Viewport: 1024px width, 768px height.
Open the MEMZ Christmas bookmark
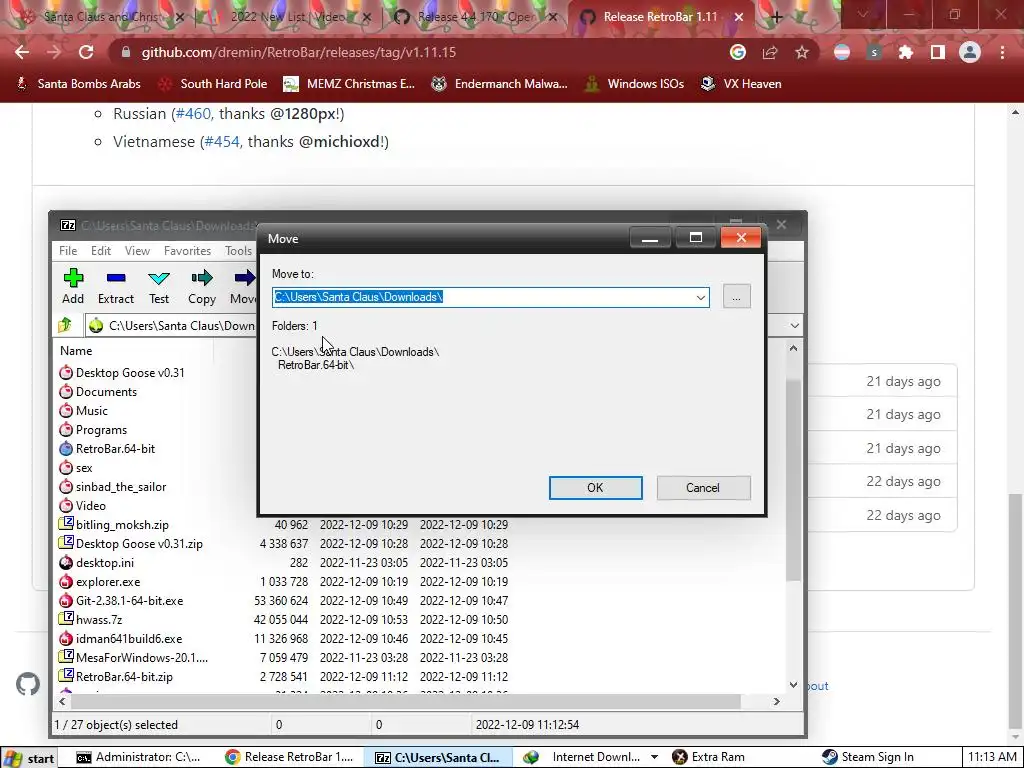(349, 84)
